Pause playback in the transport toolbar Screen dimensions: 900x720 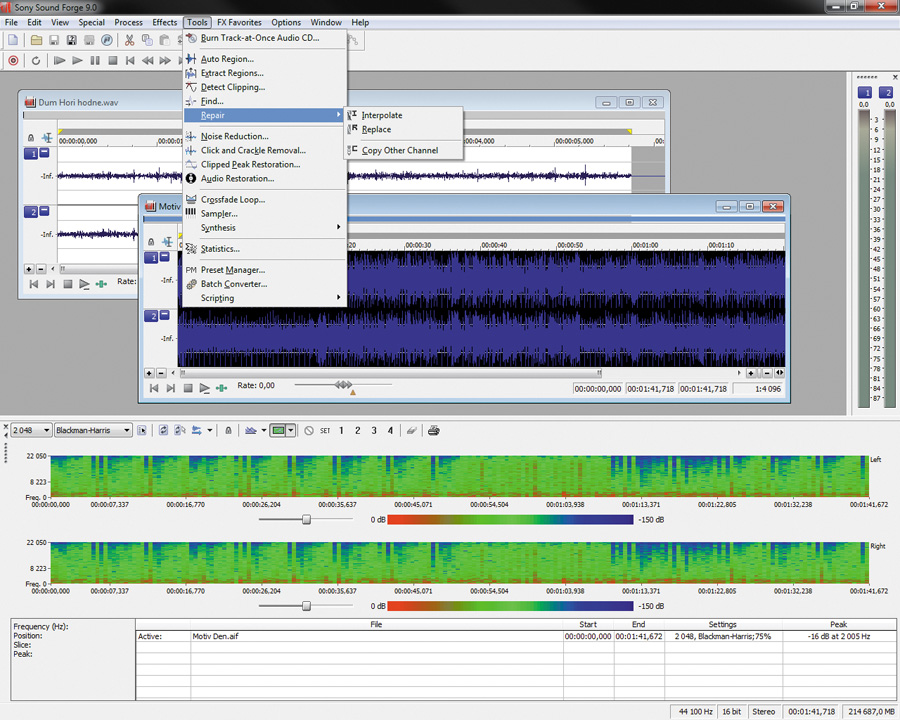coord(95,60)
